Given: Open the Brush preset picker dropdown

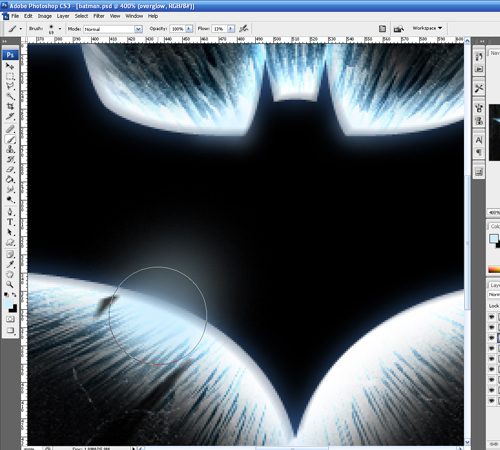Looking at the screenshot, I should click(x=60, y=29).
